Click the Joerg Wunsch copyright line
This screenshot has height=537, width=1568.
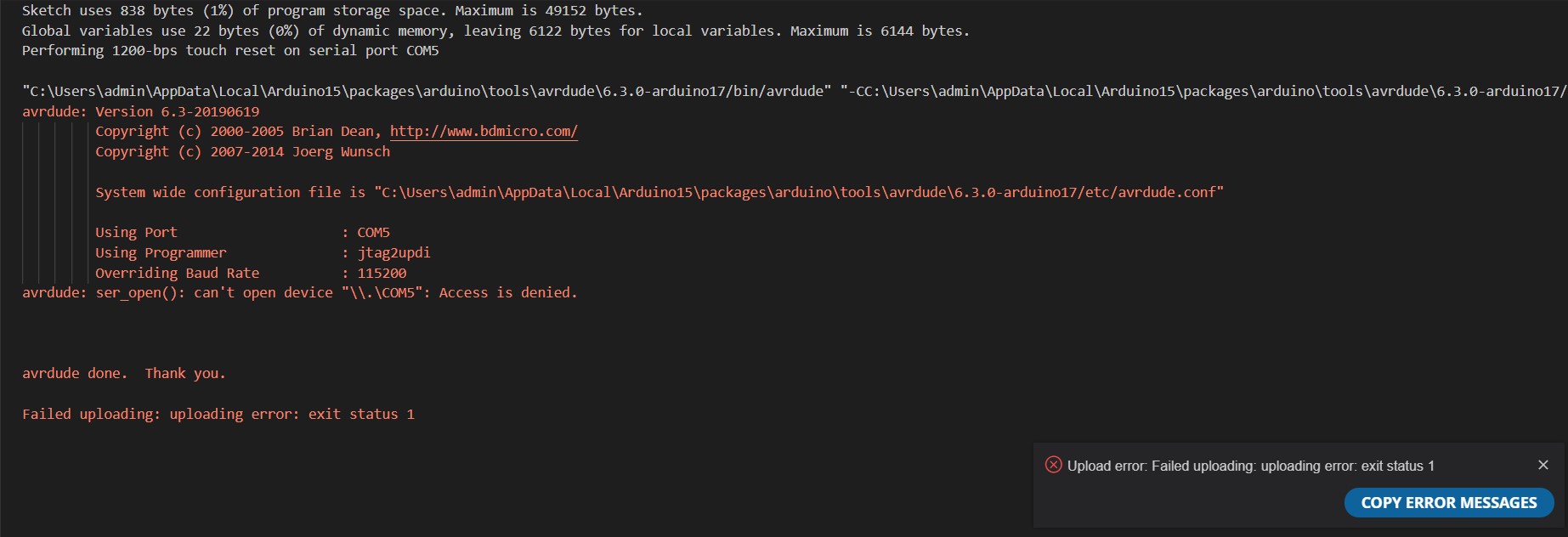click(242, 151)
